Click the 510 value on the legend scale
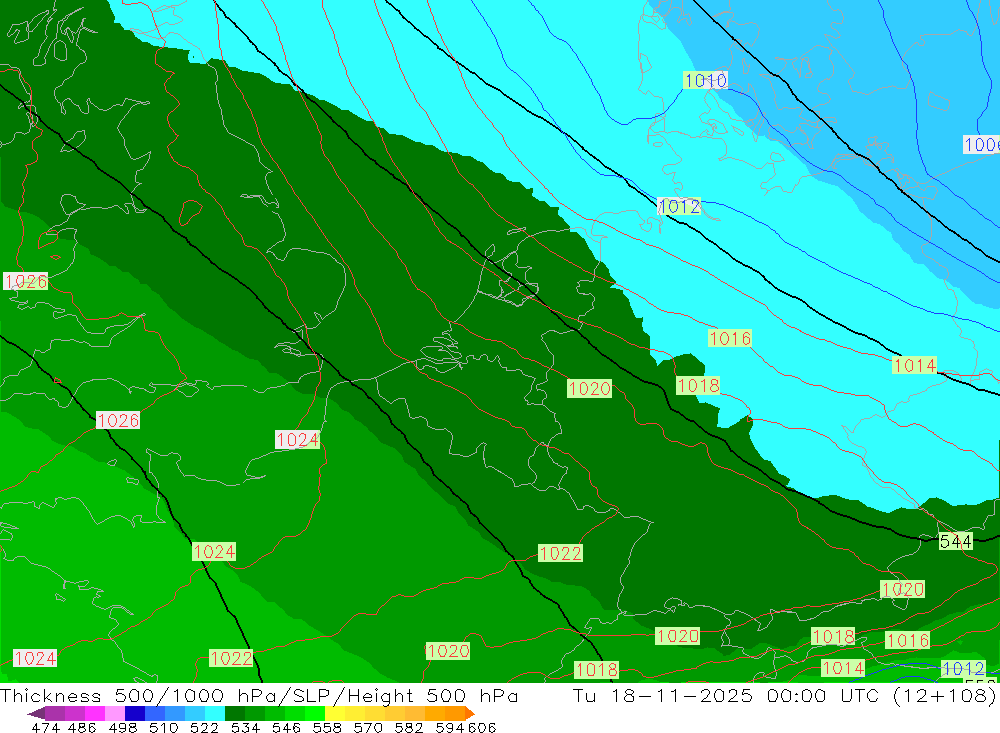Screen dimensions: 1000x733 click(163, 727)
